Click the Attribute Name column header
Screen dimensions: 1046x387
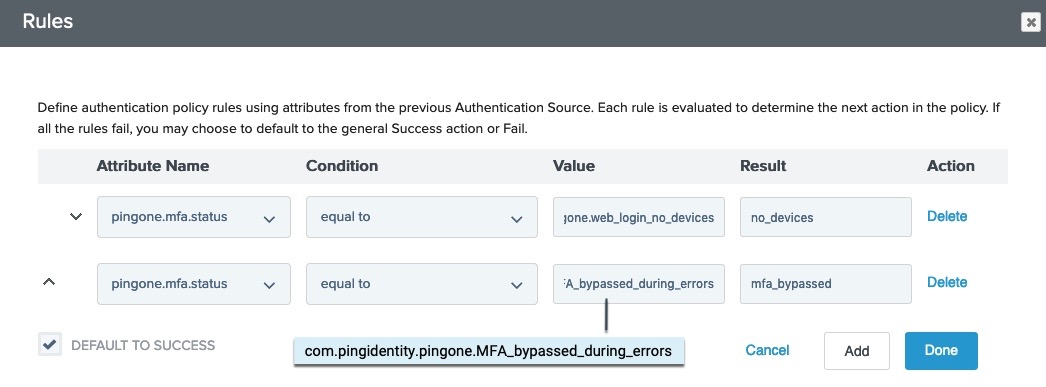coord(153,165)
